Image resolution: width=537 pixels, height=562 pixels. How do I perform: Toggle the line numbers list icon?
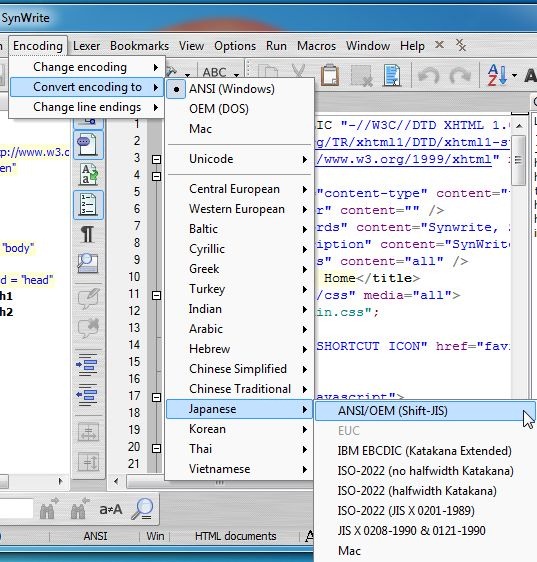tap(88, 205)
